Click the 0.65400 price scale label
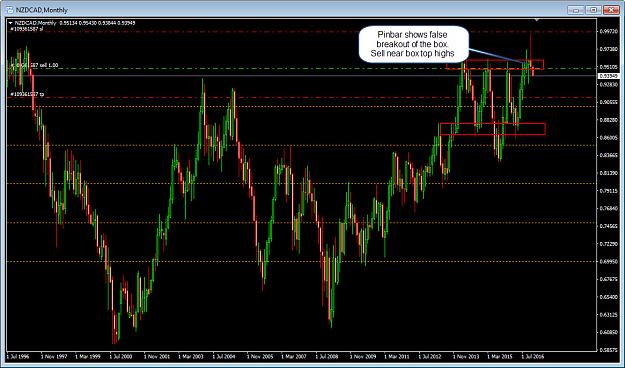 [608, 297]
